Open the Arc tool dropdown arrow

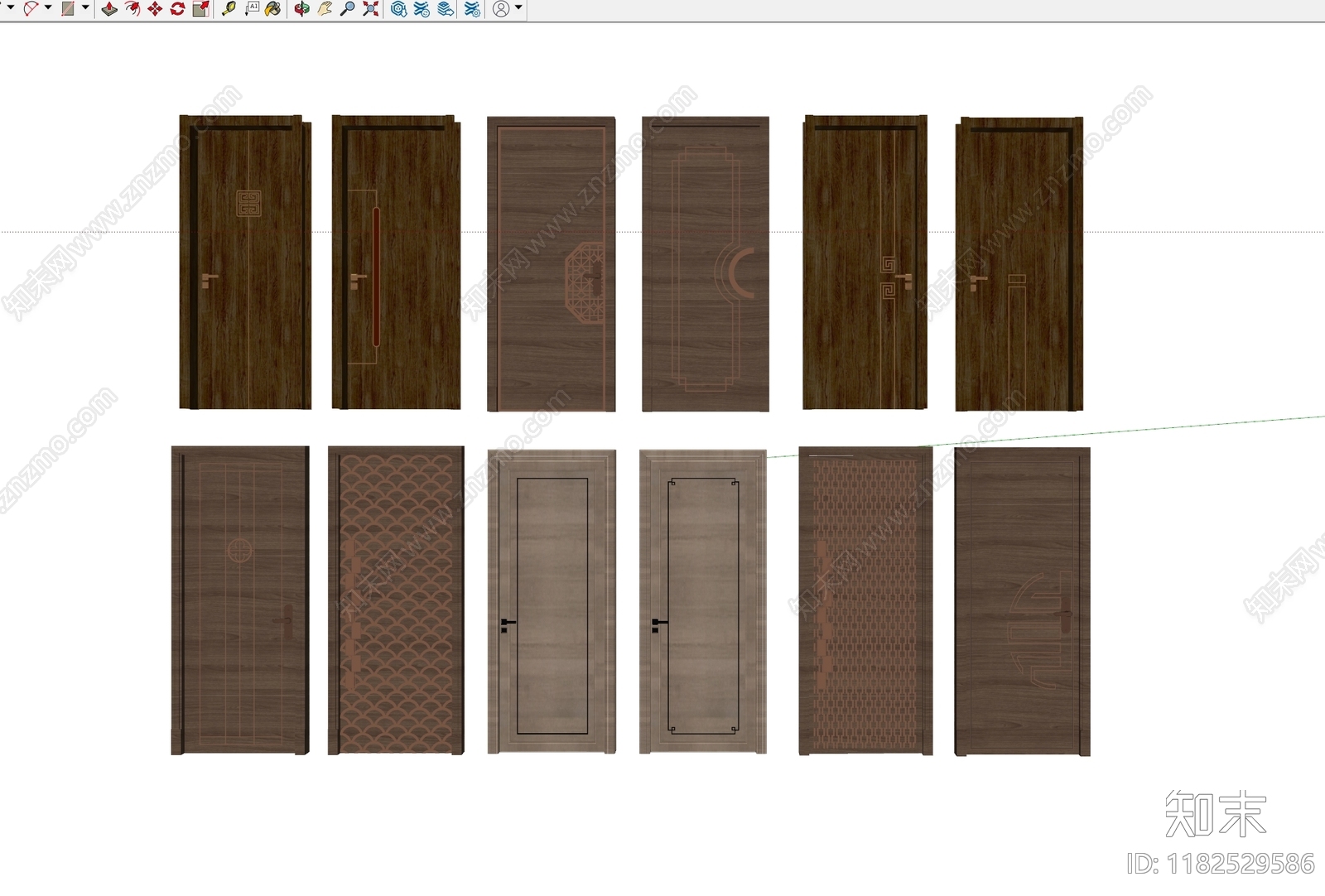tap(48, 7)
